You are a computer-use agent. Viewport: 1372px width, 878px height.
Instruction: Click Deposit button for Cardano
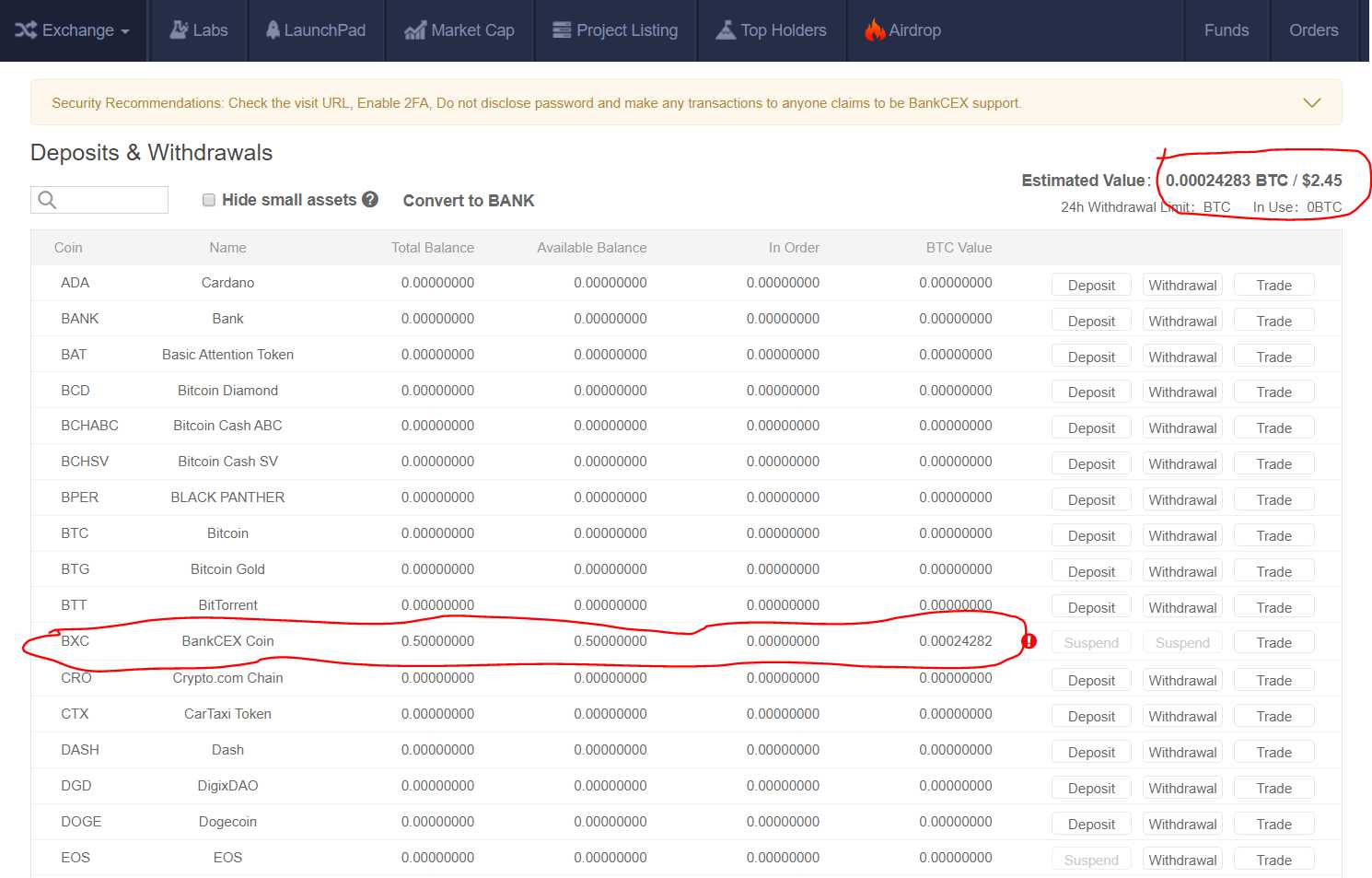(x=1091, y=286)
